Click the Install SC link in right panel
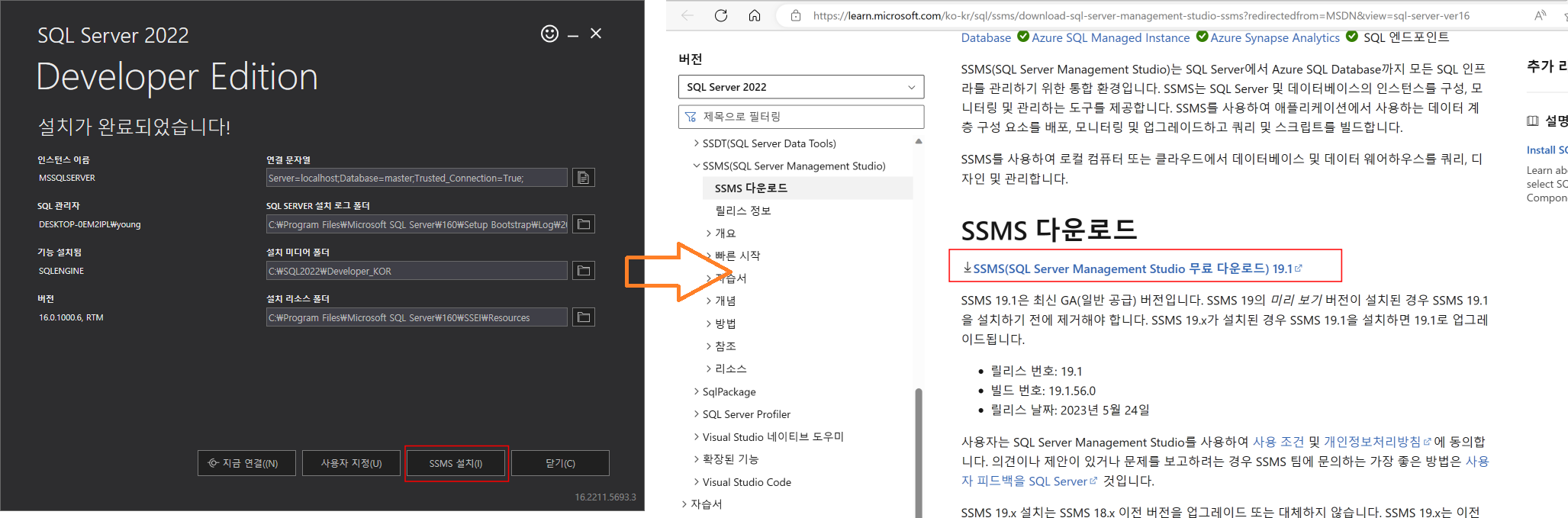1568x518 pixels. coord(1547,150)
